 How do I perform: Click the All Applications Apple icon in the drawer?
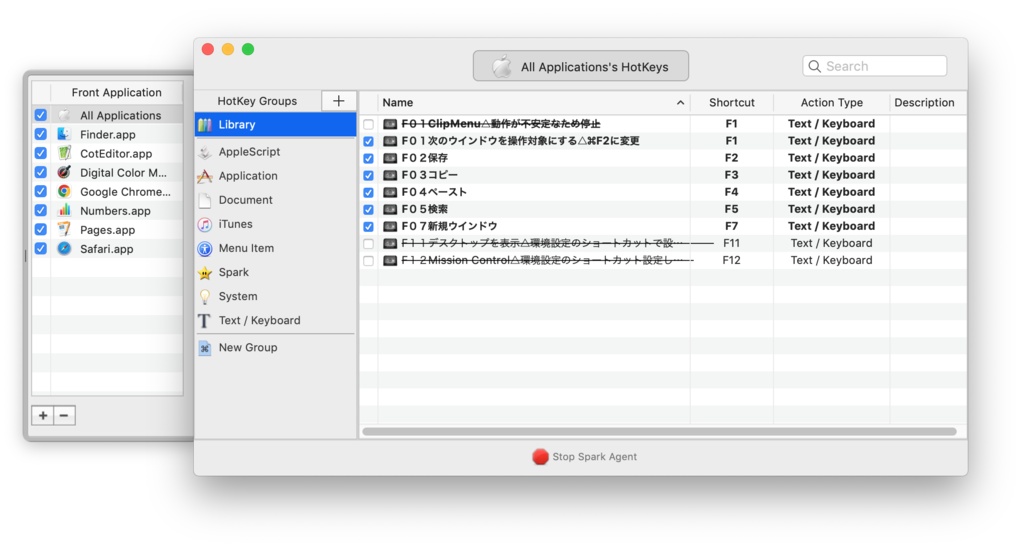pyautogui.click(x=64, y=116)
